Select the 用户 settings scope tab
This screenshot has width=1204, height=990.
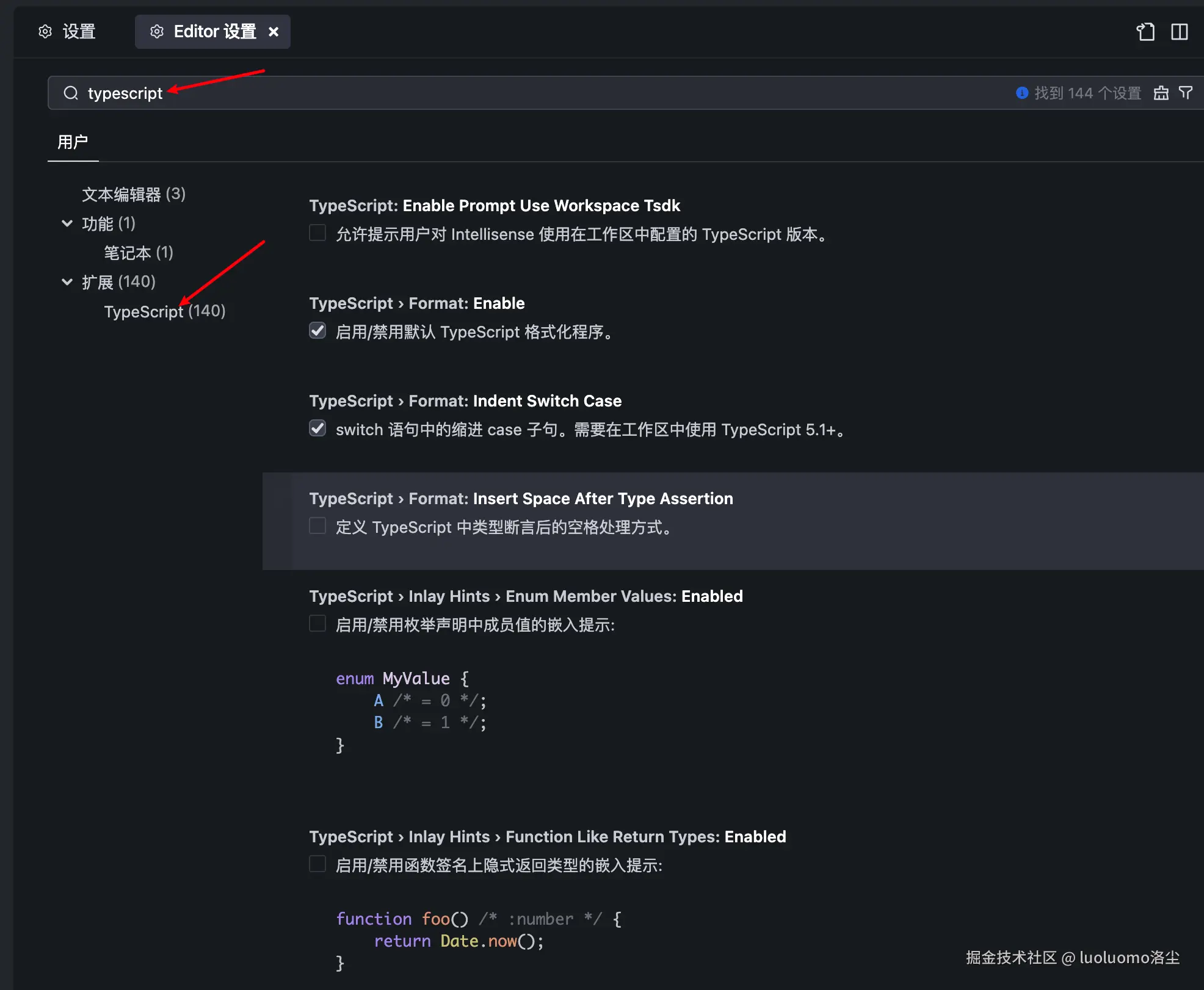pyautogui.click(x=73, y=142)
